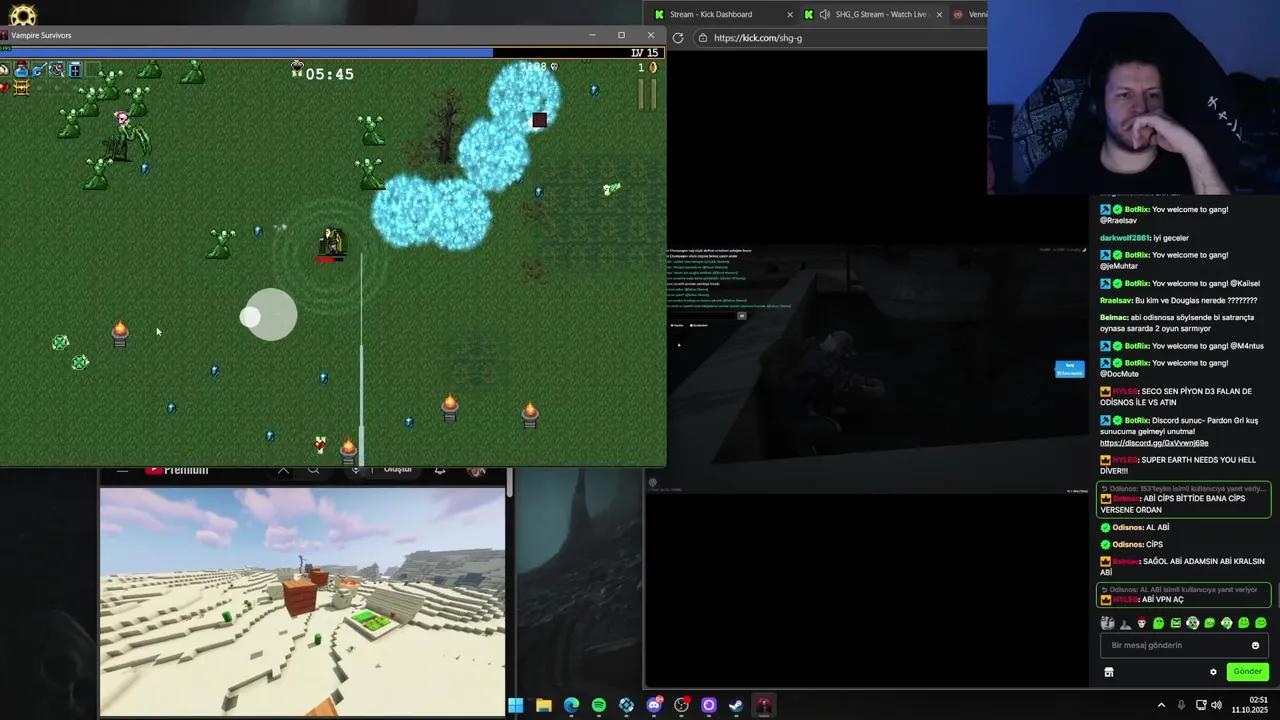Screen dimensions: 1280x720
Task: Switch to the Stream - Kick Dashboard tab
Action: (x=710, y=14)
